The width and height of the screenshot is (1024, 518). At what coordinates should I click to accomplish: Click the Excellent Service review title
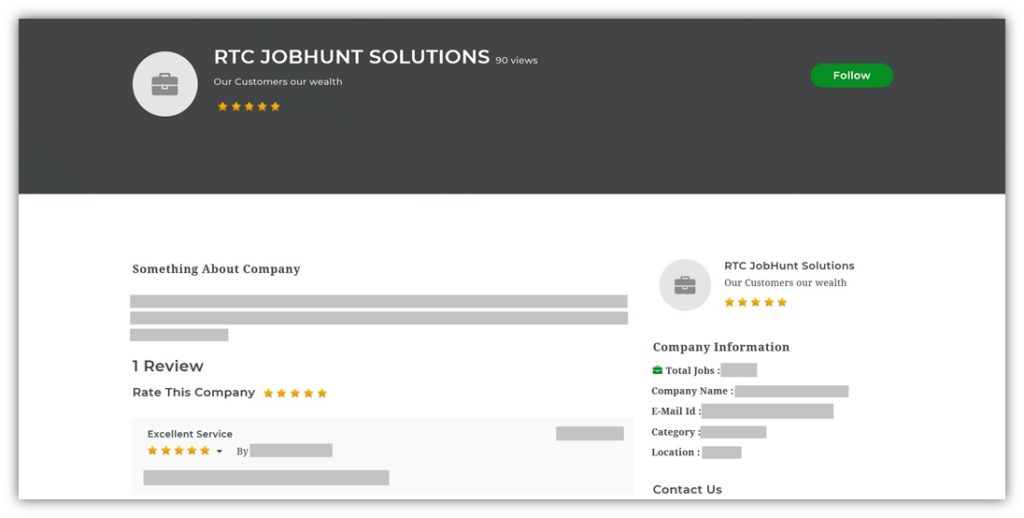190,434
